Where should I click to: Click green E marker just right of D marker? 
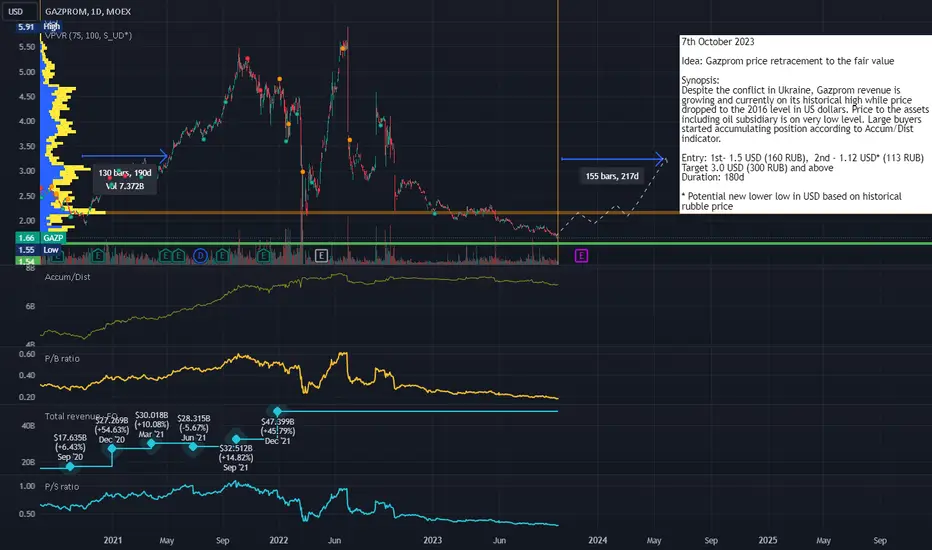(222, 256)
